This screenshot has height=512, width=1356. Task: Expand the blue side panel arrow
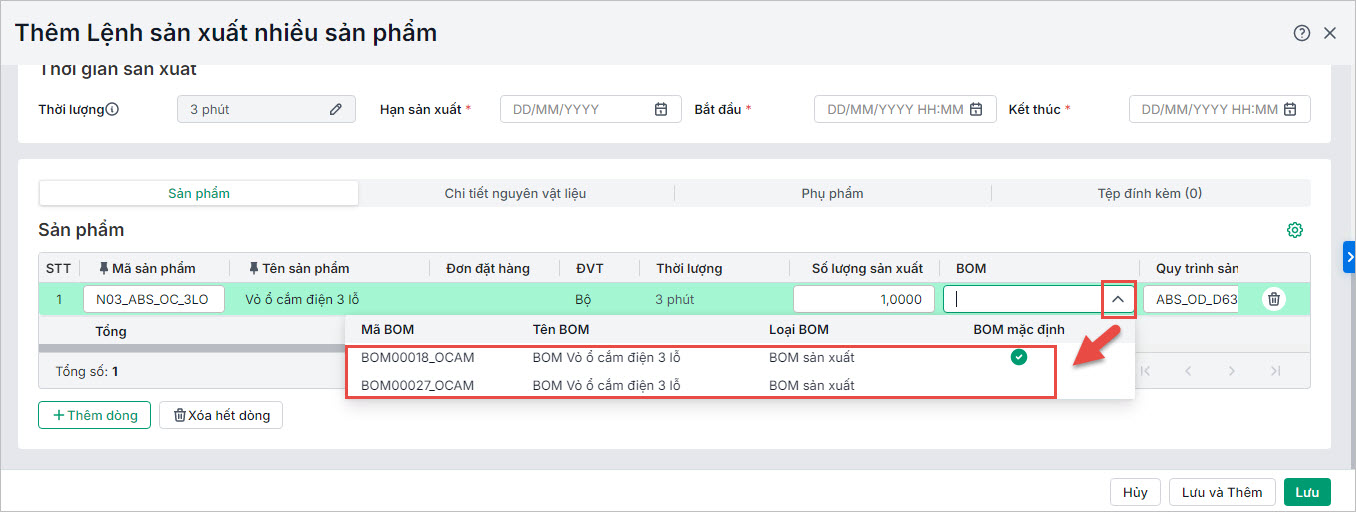pyautogui.click(x=1349, y=257)
